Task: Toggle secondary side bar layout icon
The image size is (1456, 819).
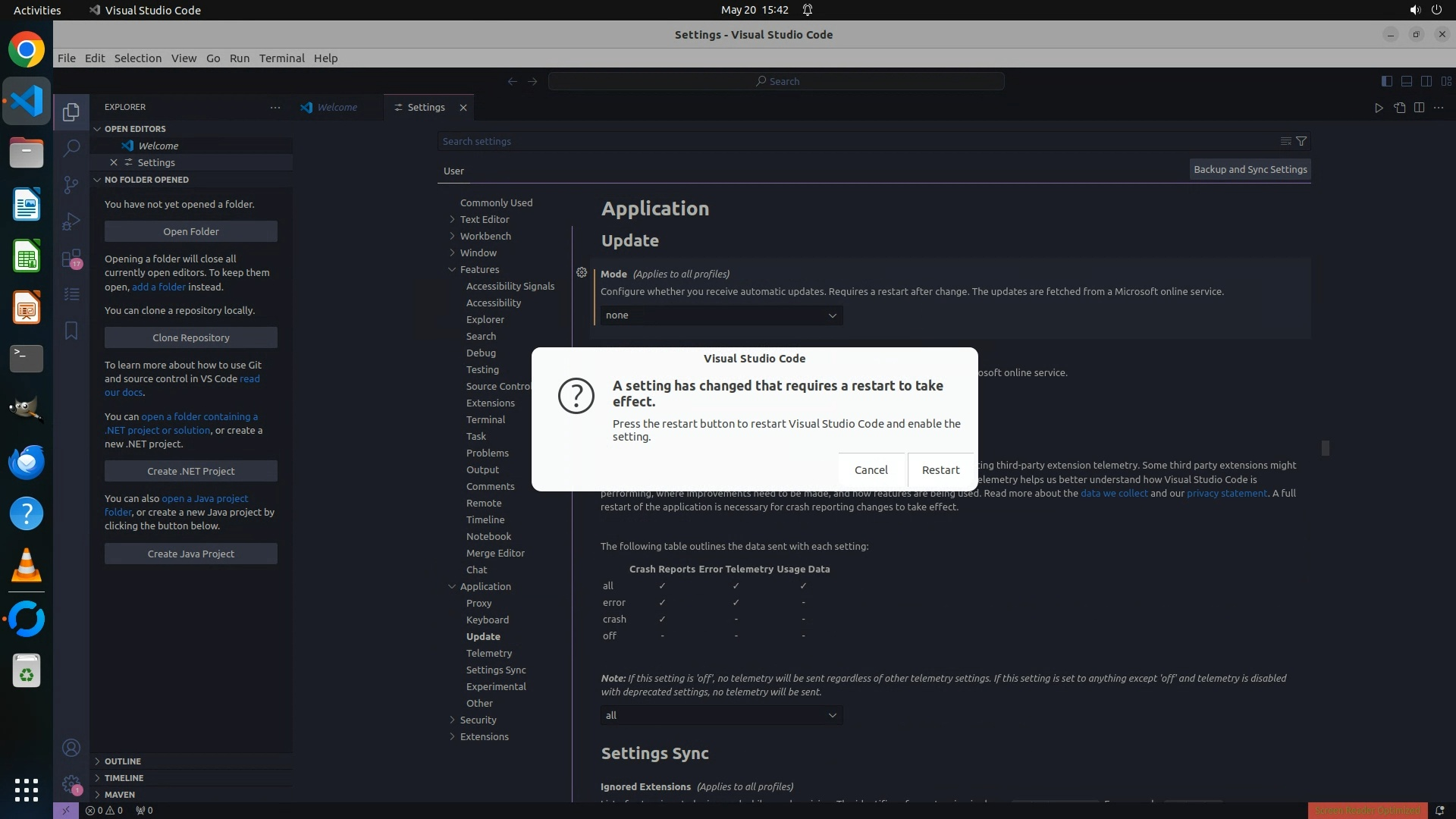Action: (x=1426, y=81)
